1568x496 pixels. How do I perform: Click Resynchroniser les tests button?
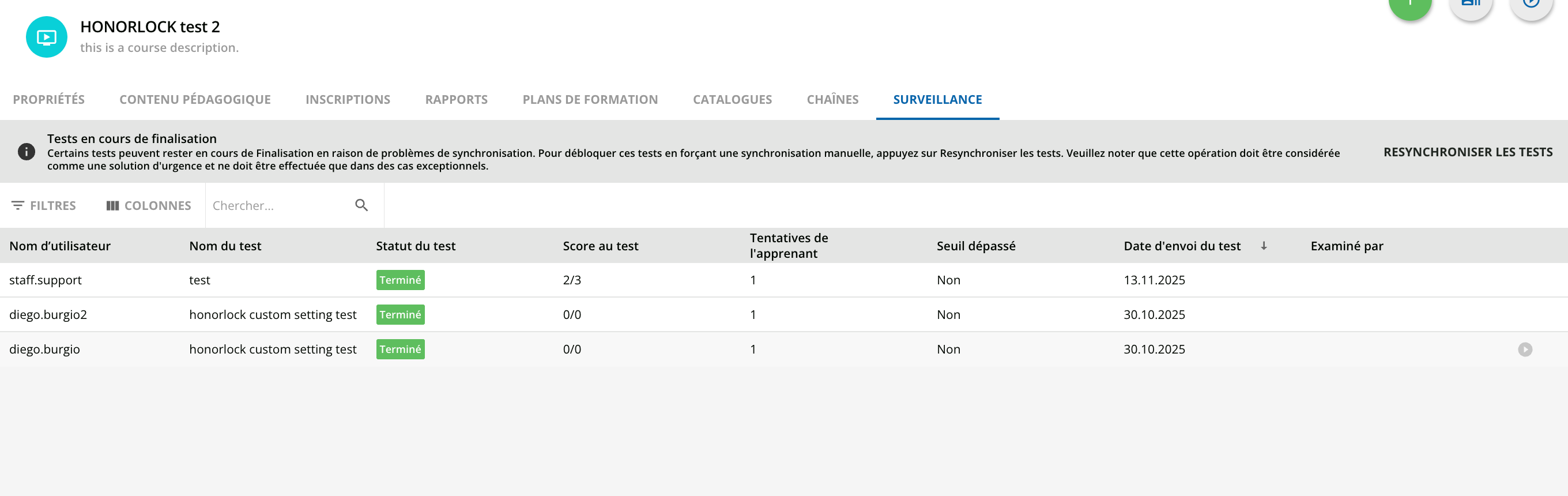(x=1468, y=152)
